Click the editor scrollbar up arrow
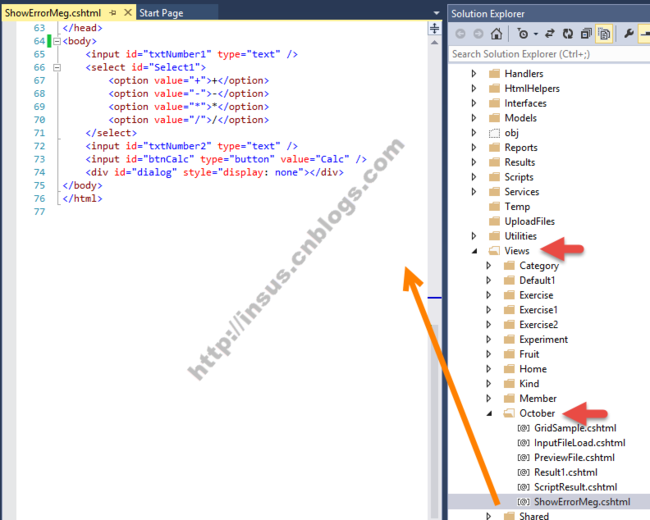 [434, 42]
